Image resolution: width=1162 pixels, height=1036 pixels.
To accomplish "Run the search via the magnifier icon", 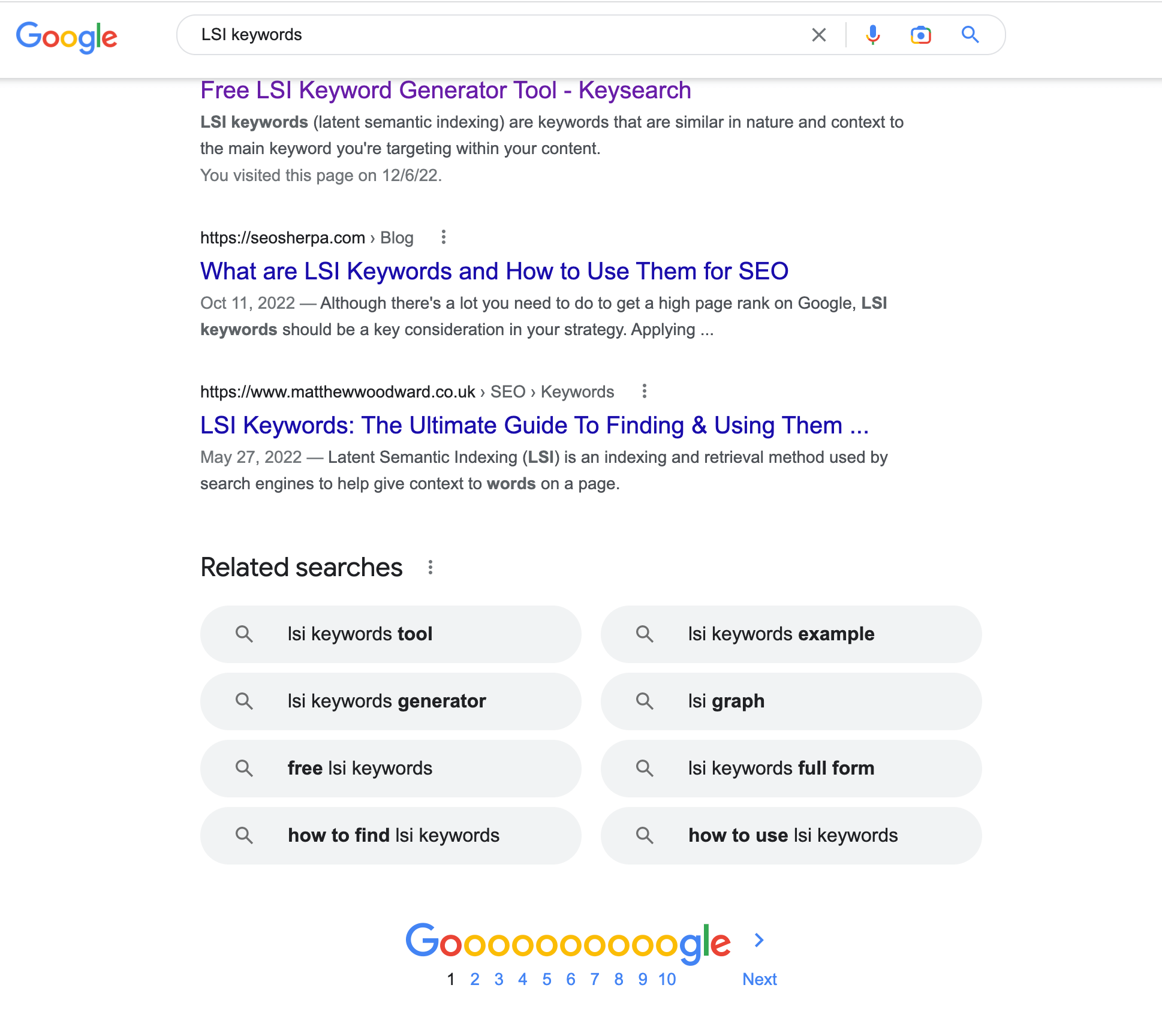I will click(970, 35).
